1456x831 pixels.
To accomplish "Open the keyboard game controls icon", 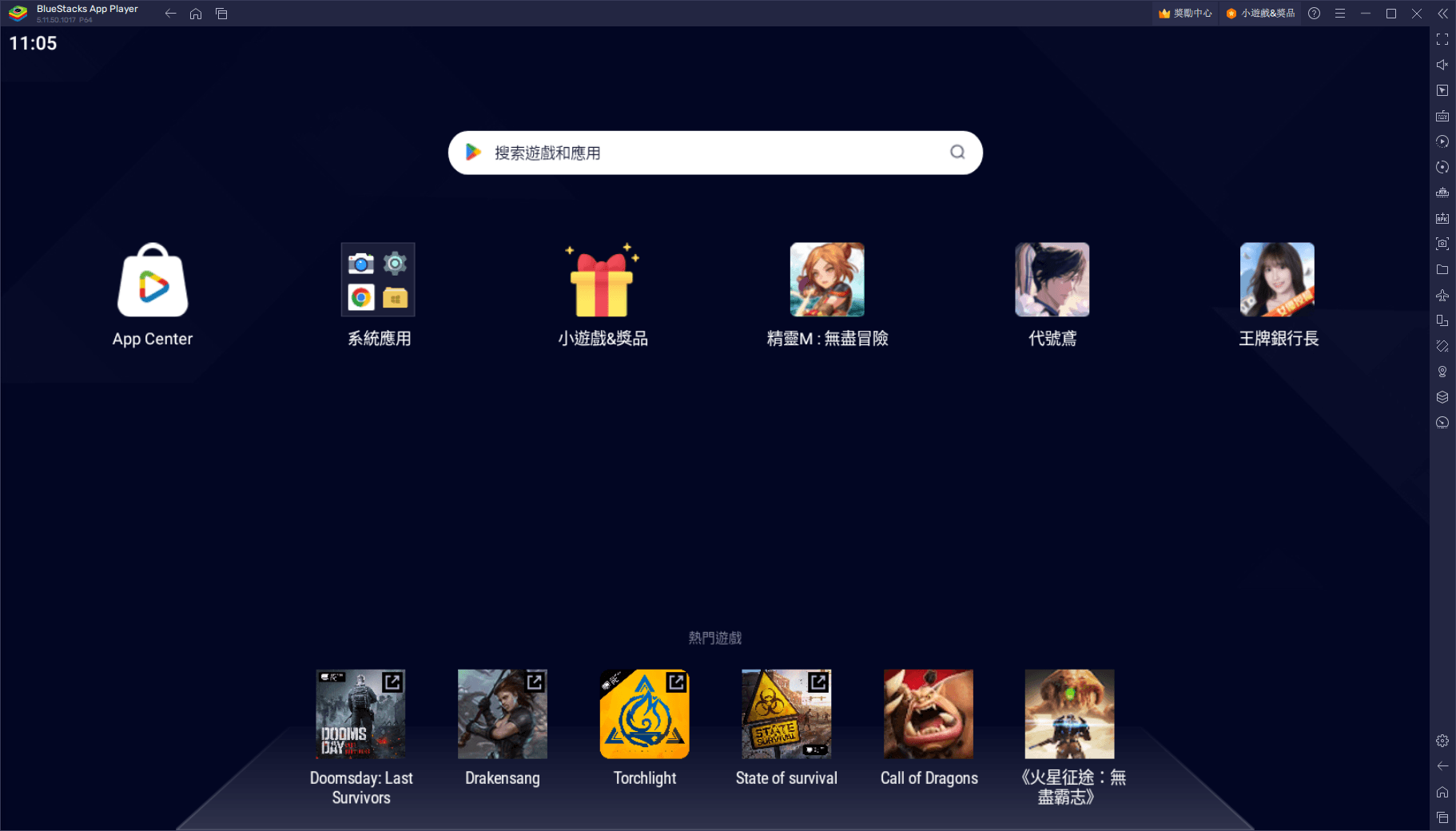I will [1442, 116].
